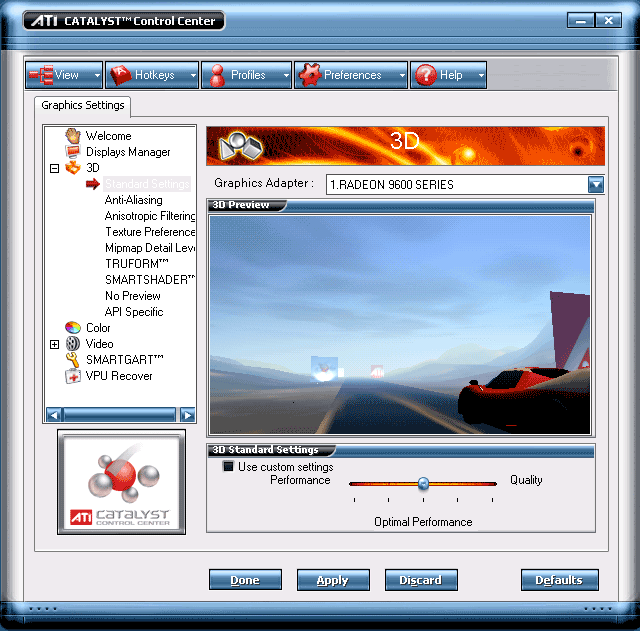Screen dimensions: 640x631
Task: Click the Profiles person icon
Action: pos(217,76)
